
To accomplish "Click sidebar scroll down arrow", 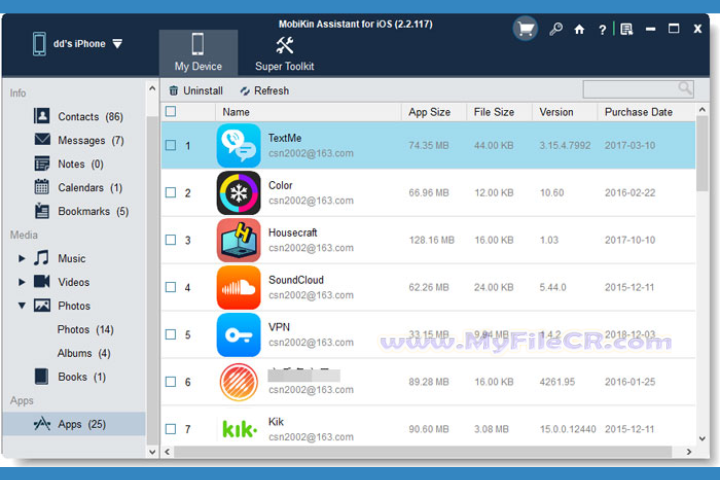I will (x=152, y=452).
